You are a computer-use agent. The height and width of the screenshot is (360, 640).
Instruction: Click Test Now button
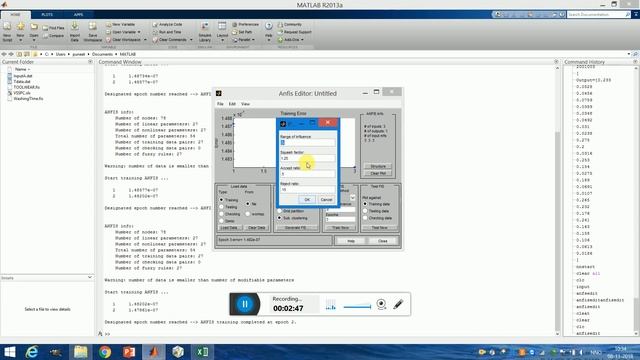click(379, 228)
